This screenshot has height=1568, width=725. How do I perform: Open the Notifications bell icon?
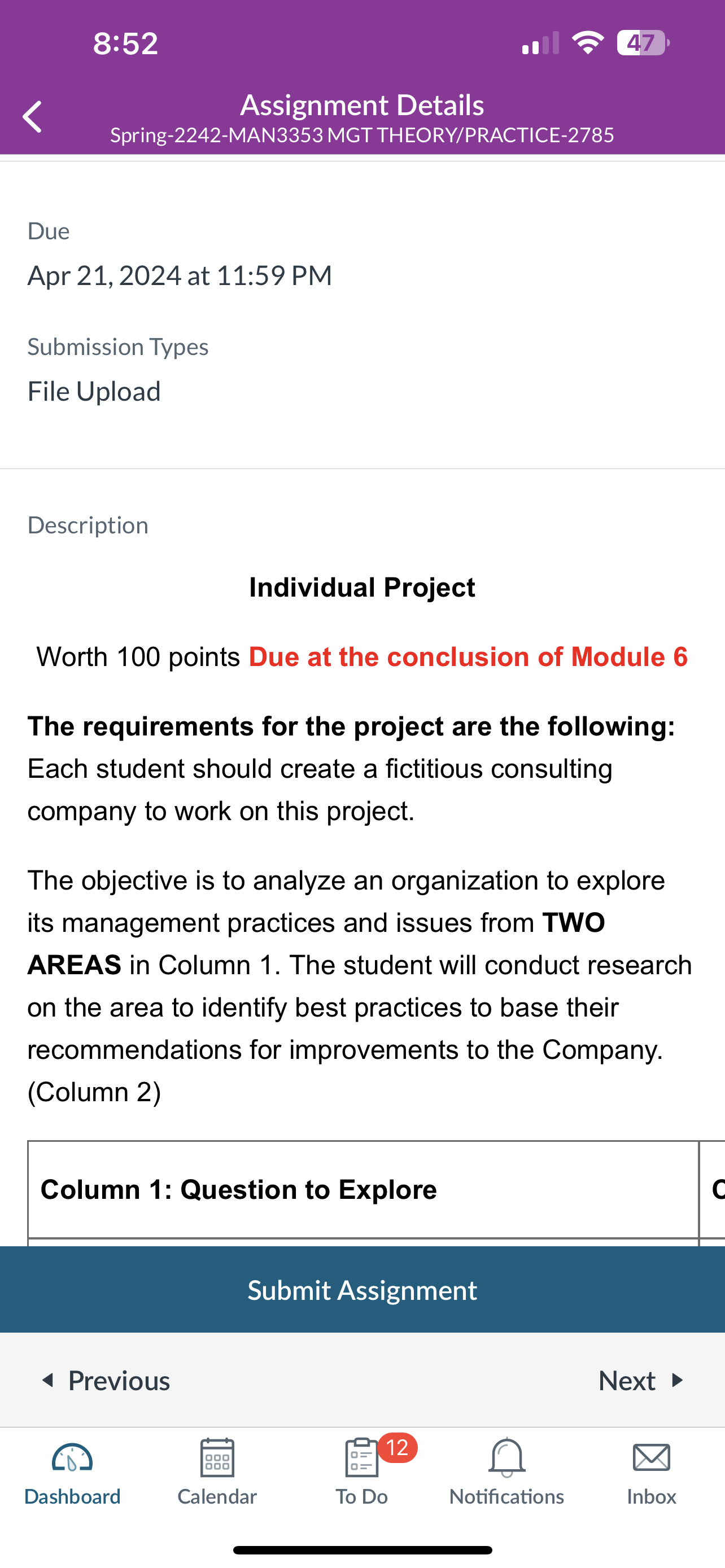(x=506, y=1457)
